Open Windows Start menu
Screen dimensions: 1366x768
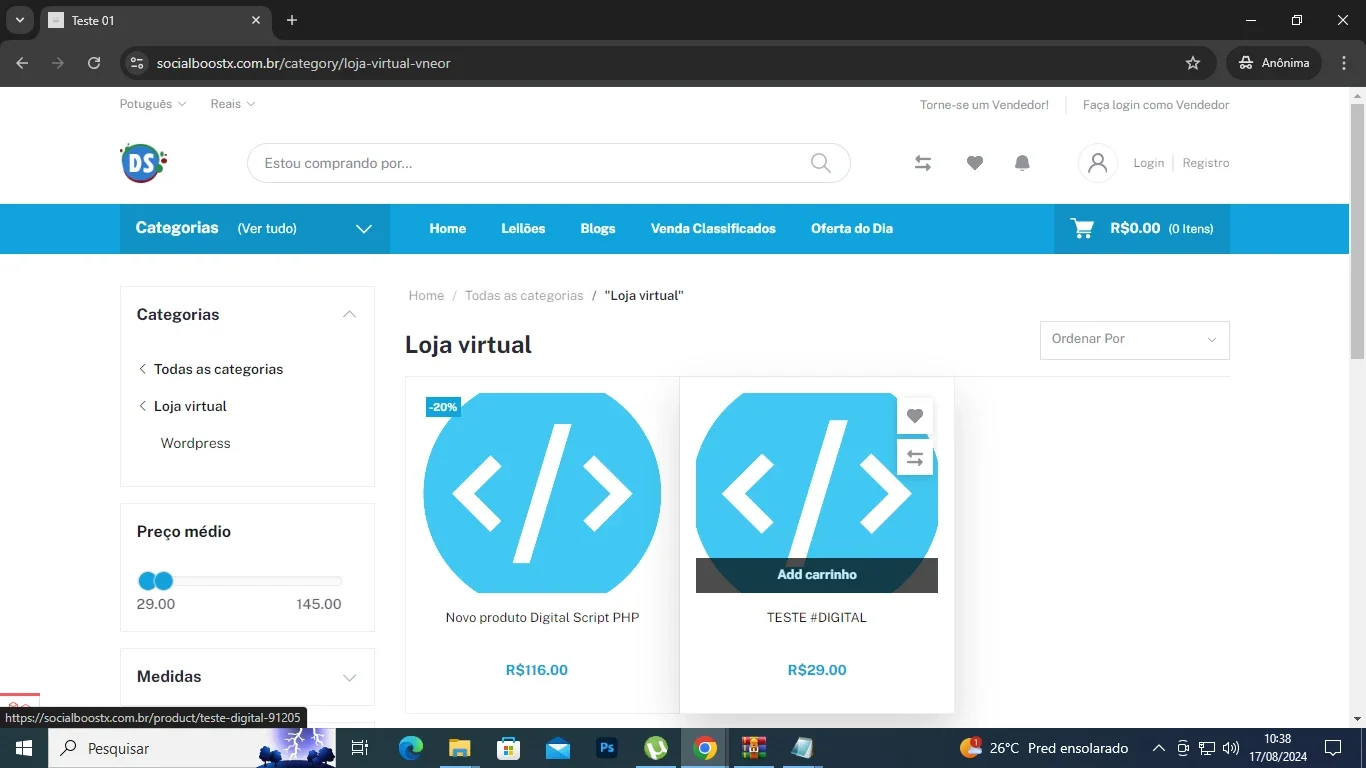[x=23, y=748]
